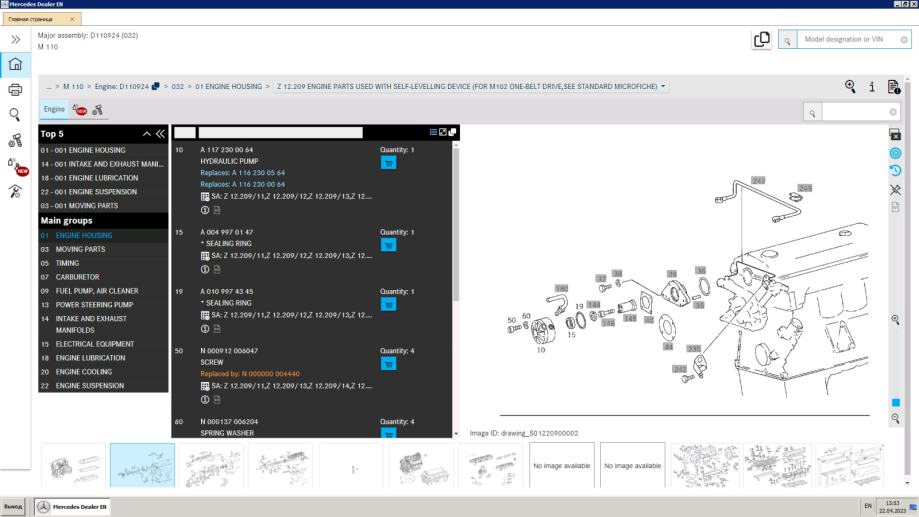This screenshot has height=517, width=919.
Task: Click the blue target circle icon on right toolbar
Action: click(x=896, y=153)
